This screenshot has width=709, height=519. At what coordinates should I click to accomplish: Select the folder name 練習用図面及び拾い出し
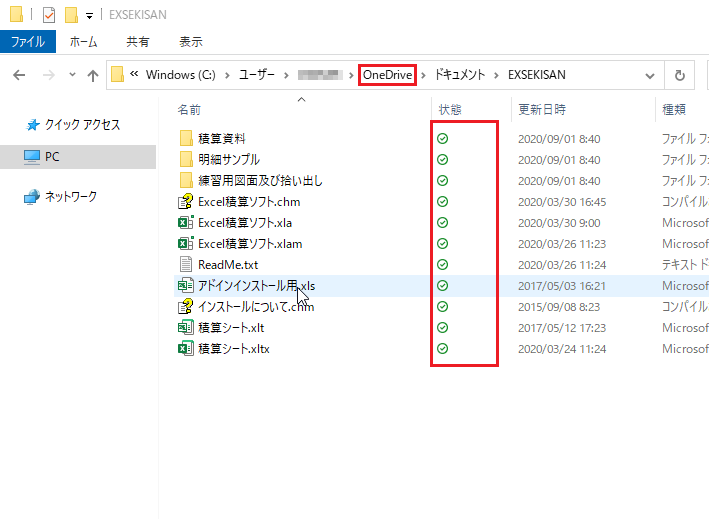[x=260, y=180]
